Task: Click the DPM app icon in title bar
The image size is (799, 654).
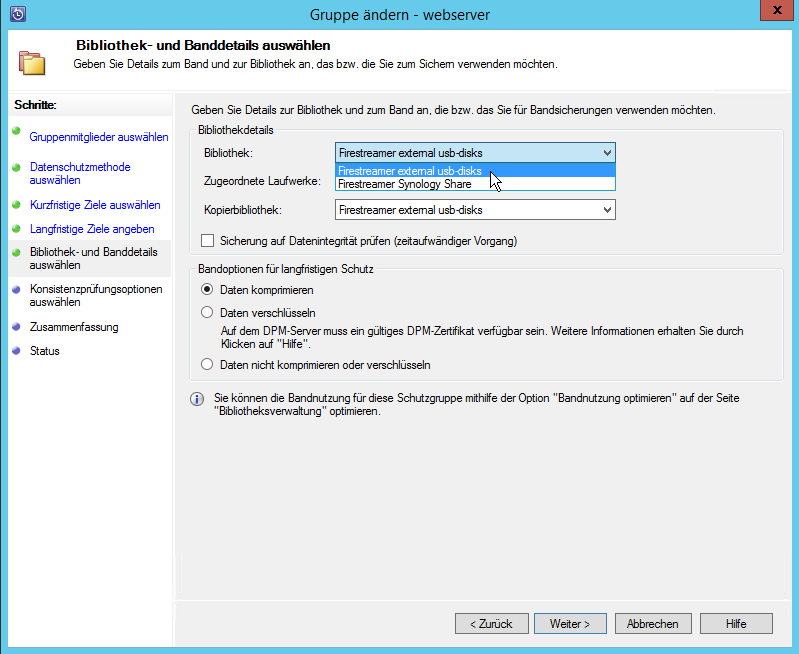Action: [17, 14]
